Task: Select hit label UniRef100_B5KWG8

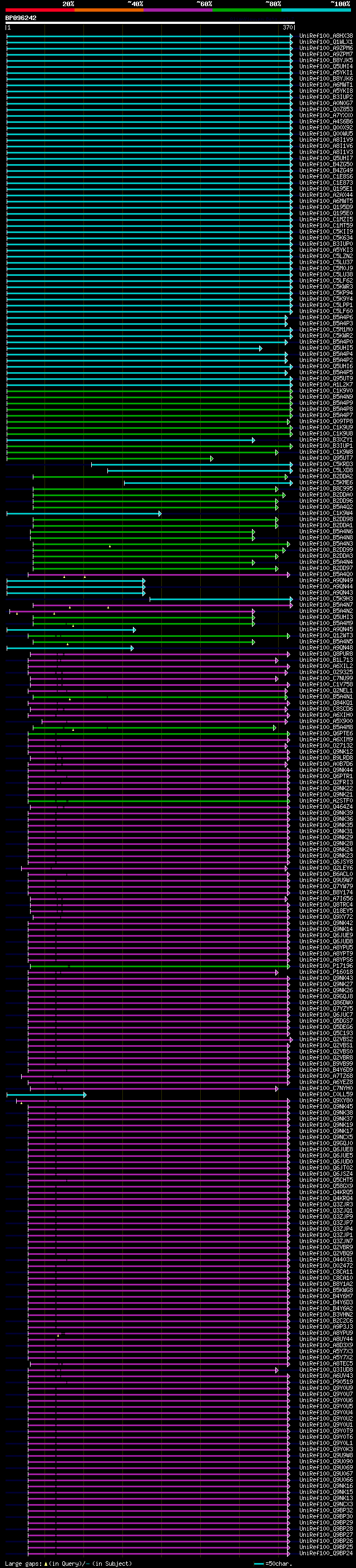Action: click(326, 1290)
